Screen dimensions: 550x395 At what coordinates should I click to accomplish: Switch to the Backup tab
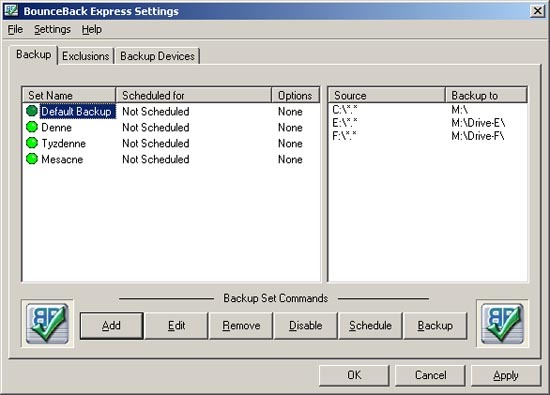(34, 55)
